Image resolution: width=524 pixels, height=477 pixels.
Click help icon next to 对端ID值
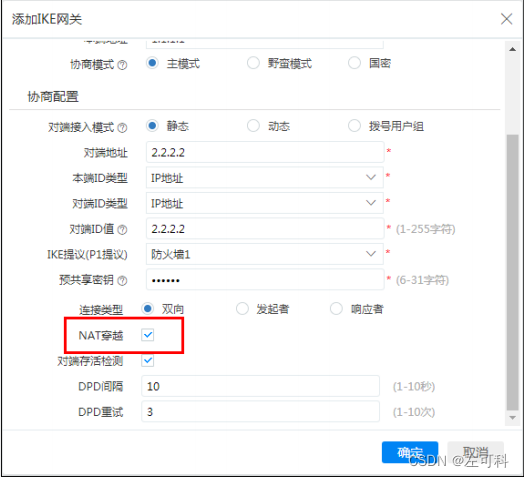point(123,230)
